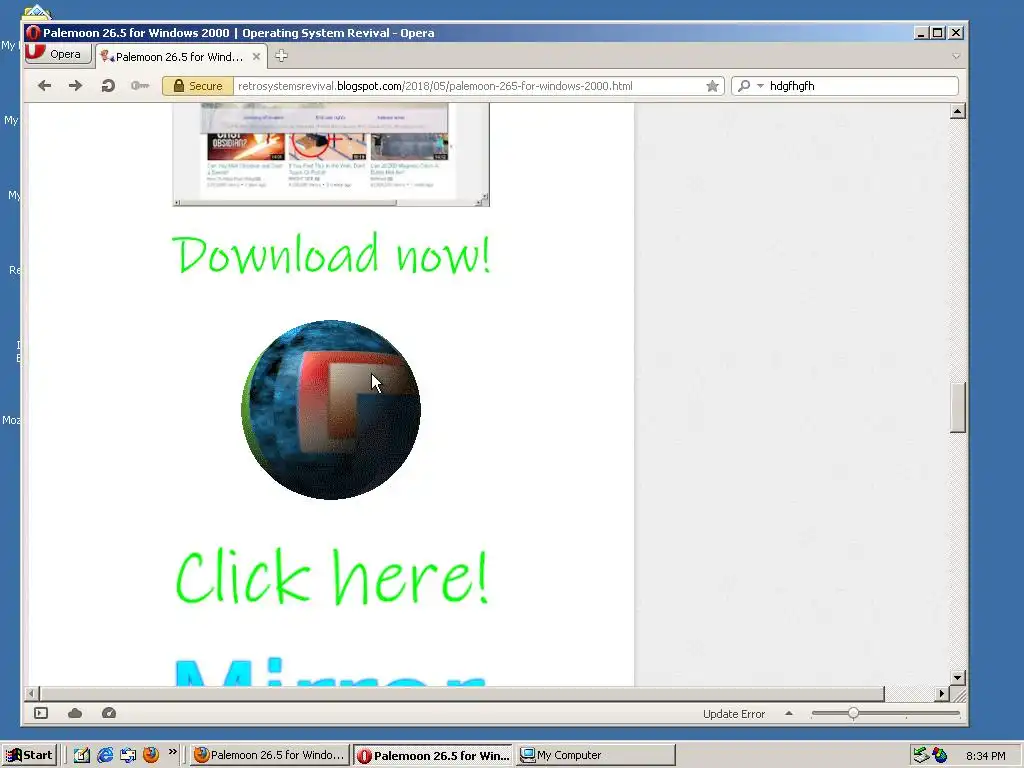Reload the current page
1024x768 pixels.
pos(108,86)
